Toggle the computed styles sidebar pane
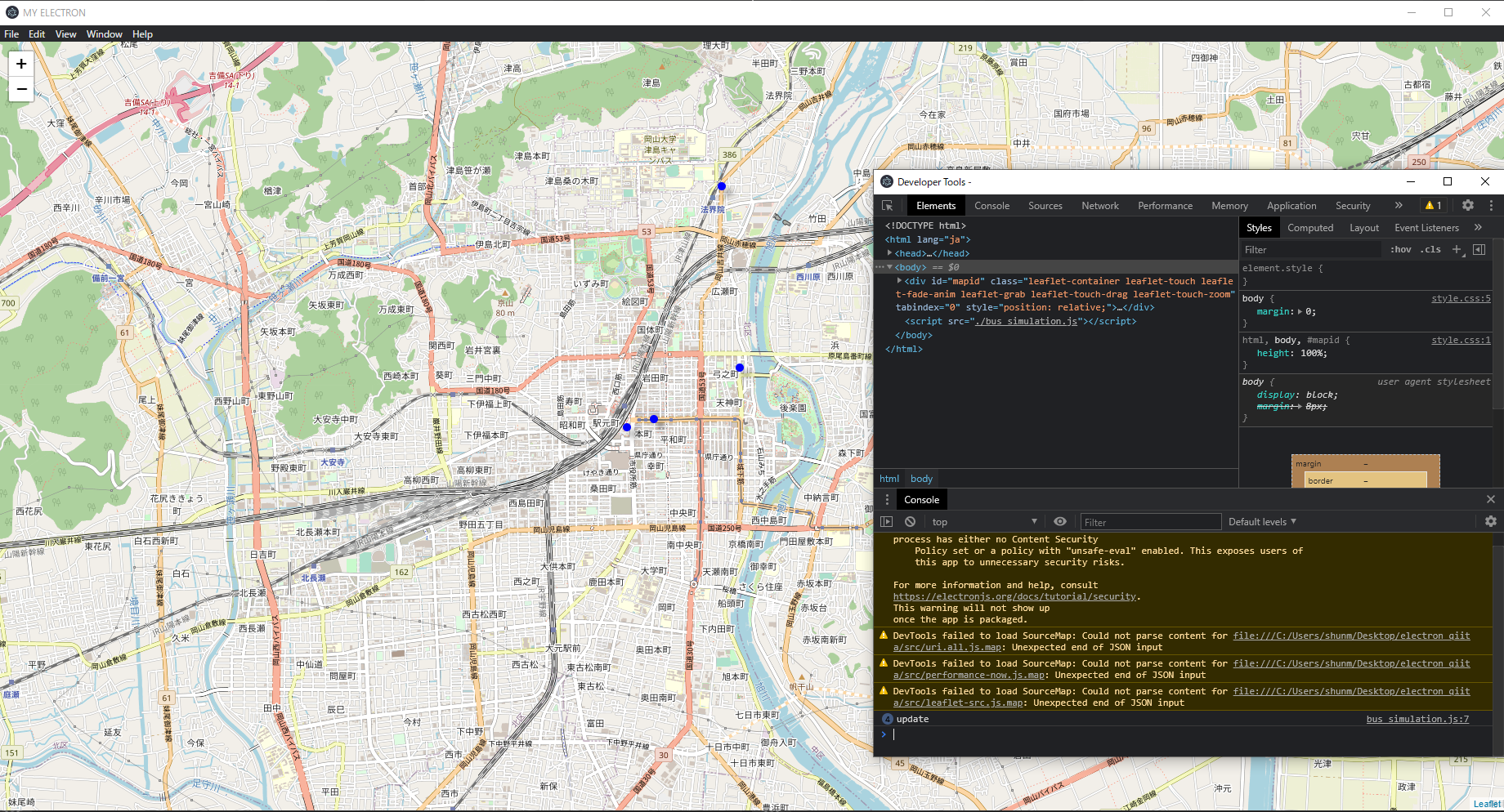Image resolution: width=1504 pixels, height=812 pixels. (1479, 250)
